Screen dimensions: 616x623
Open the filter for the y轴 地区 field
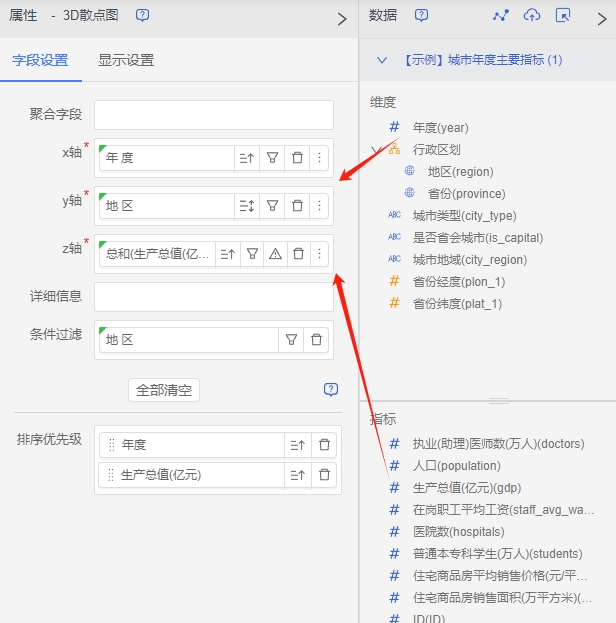[272, 205]
